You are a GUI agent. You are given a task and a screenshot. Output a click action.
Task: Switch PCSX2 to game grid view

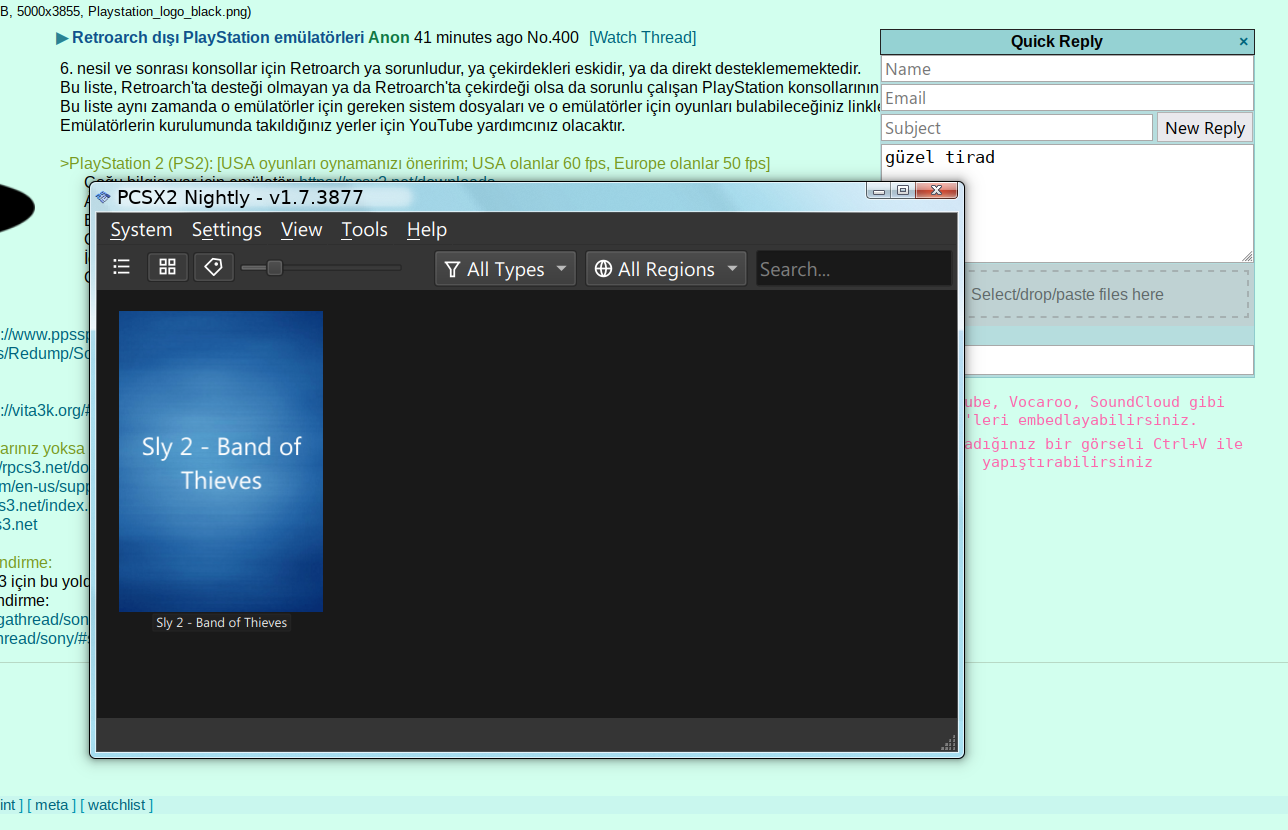[x=168, y=267]
